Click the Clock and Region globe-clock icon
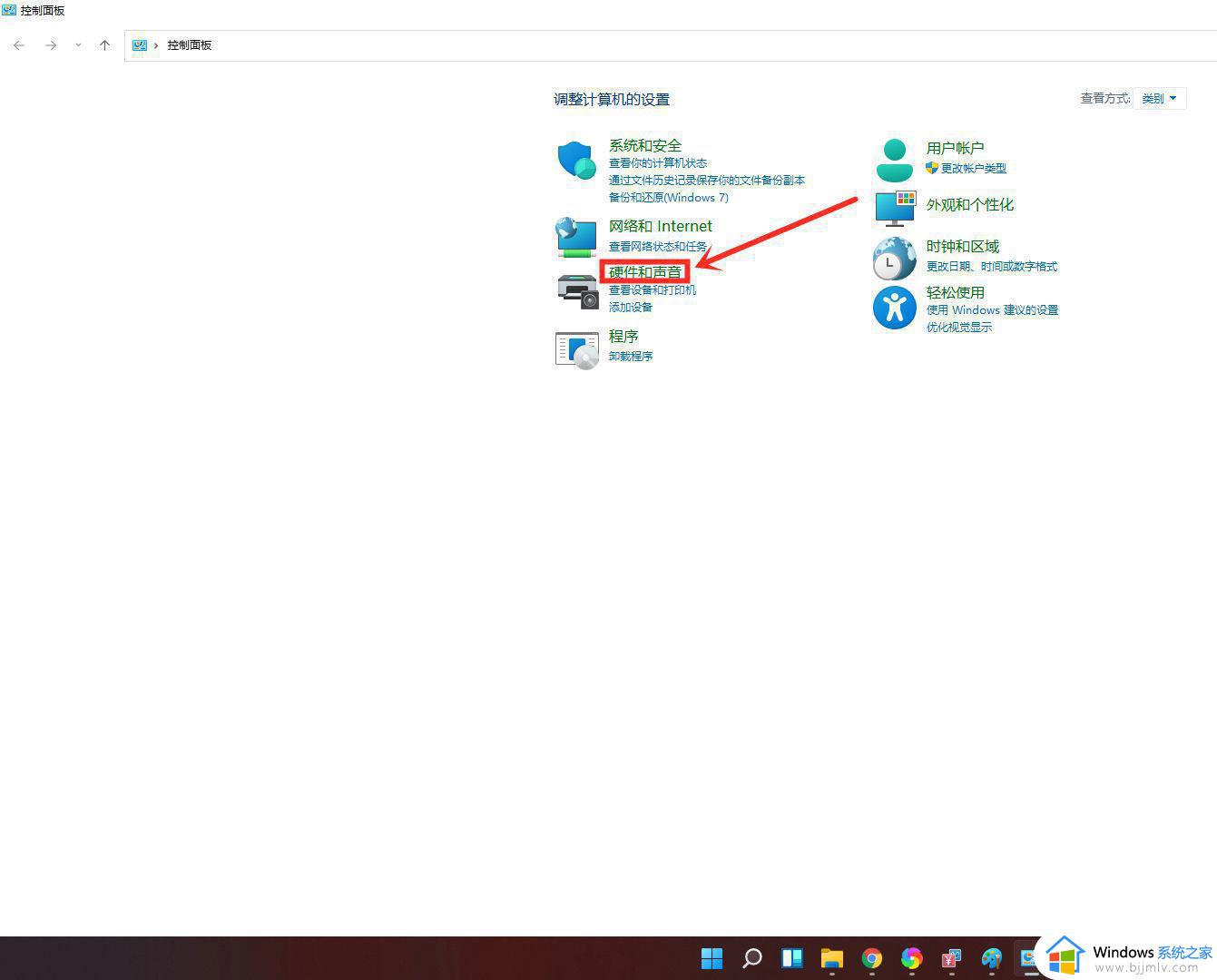This screenshot has height=980, width=1217. click(x=895, y=259)
